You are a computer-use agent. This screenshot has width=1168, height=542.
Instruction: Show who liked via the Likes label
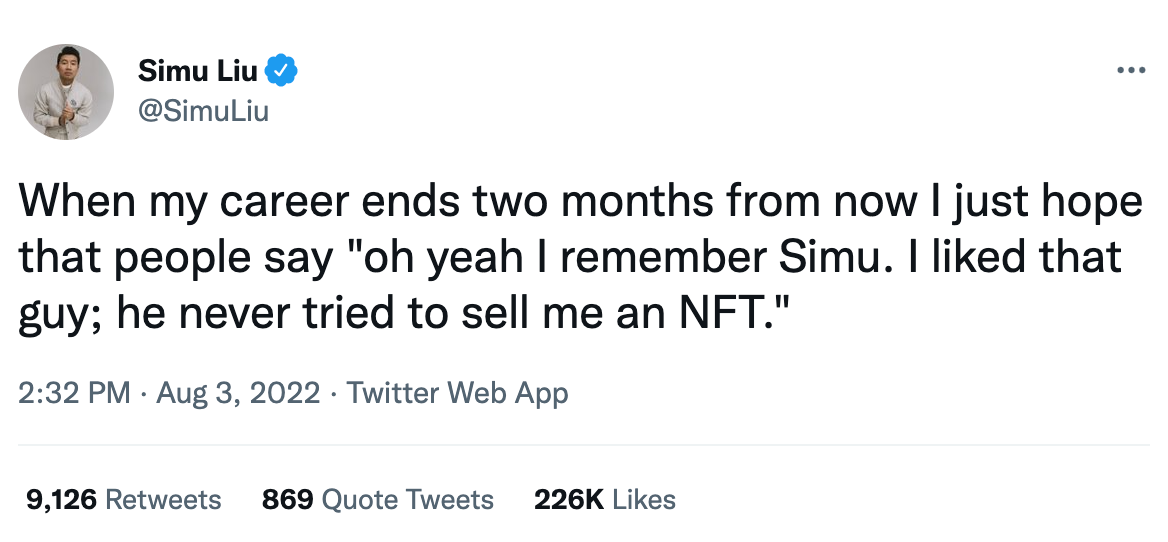[x=645, y=499]
